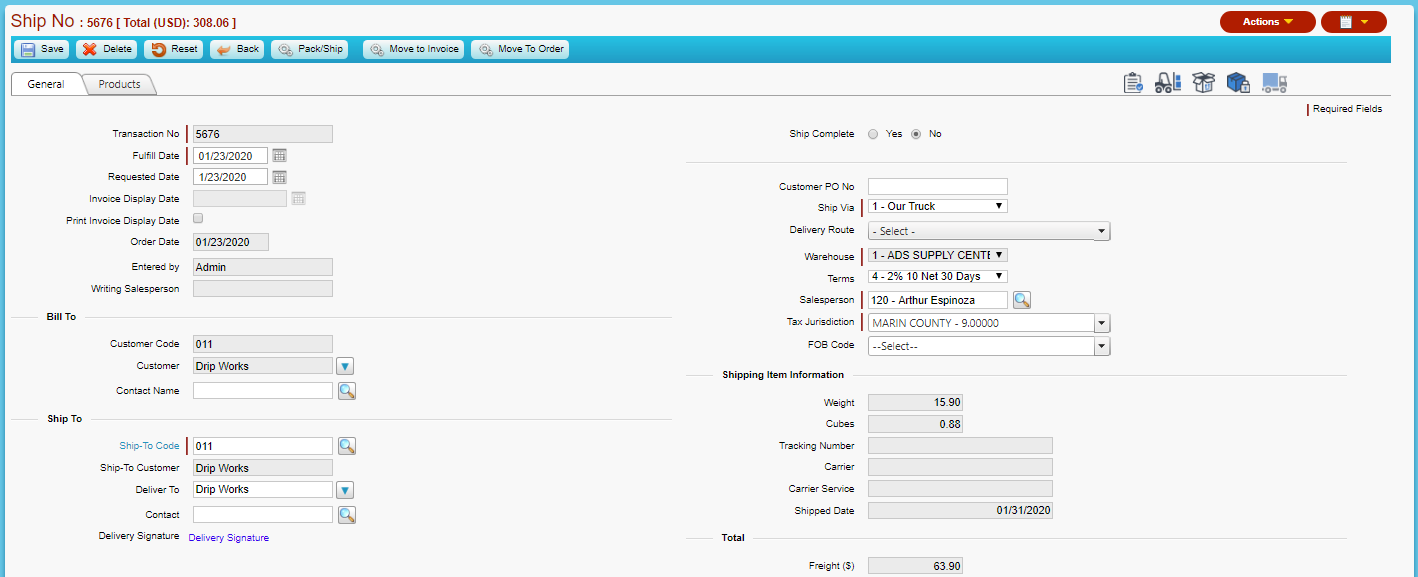
Task: Click the clipboard checklist status icon
Action: pos(1133,83)
